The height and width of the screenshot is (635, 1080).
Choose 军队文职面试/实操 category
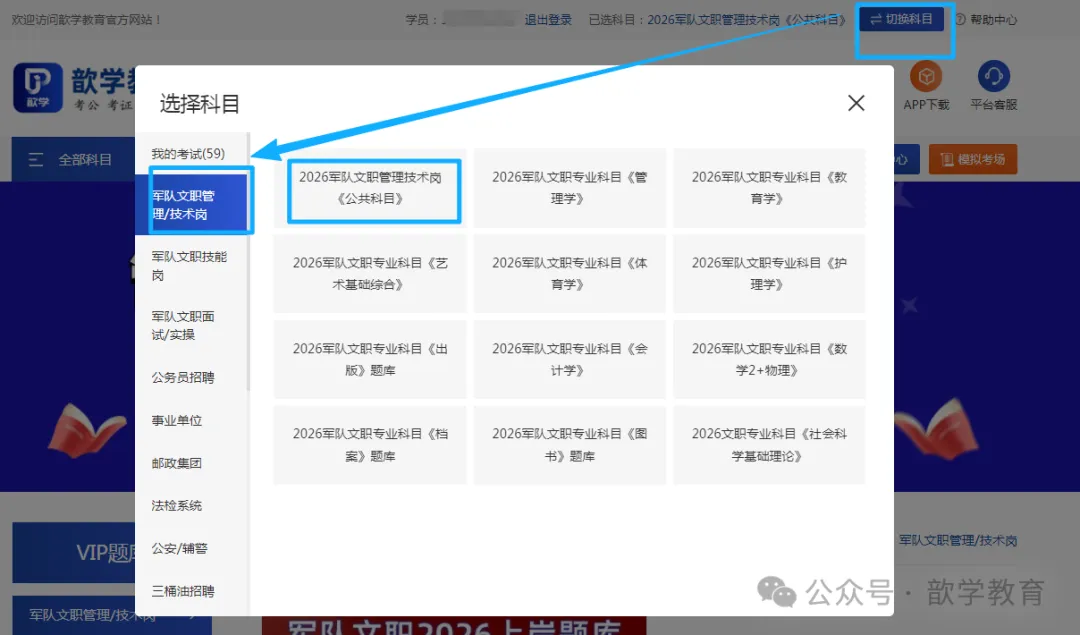[x=183, y=325]
